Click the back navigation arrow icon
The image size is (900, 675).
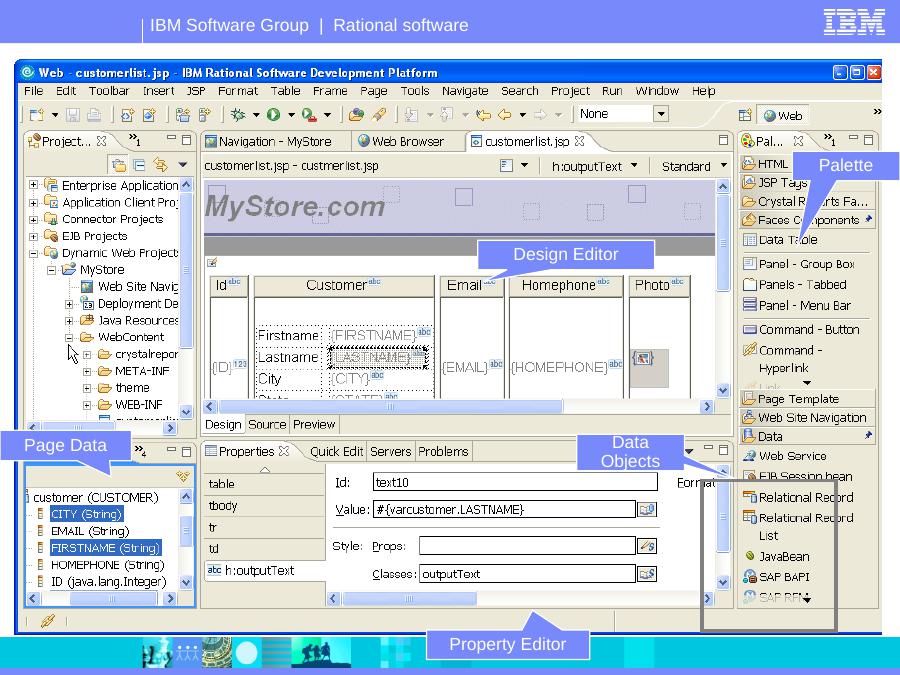click(506, 115)
